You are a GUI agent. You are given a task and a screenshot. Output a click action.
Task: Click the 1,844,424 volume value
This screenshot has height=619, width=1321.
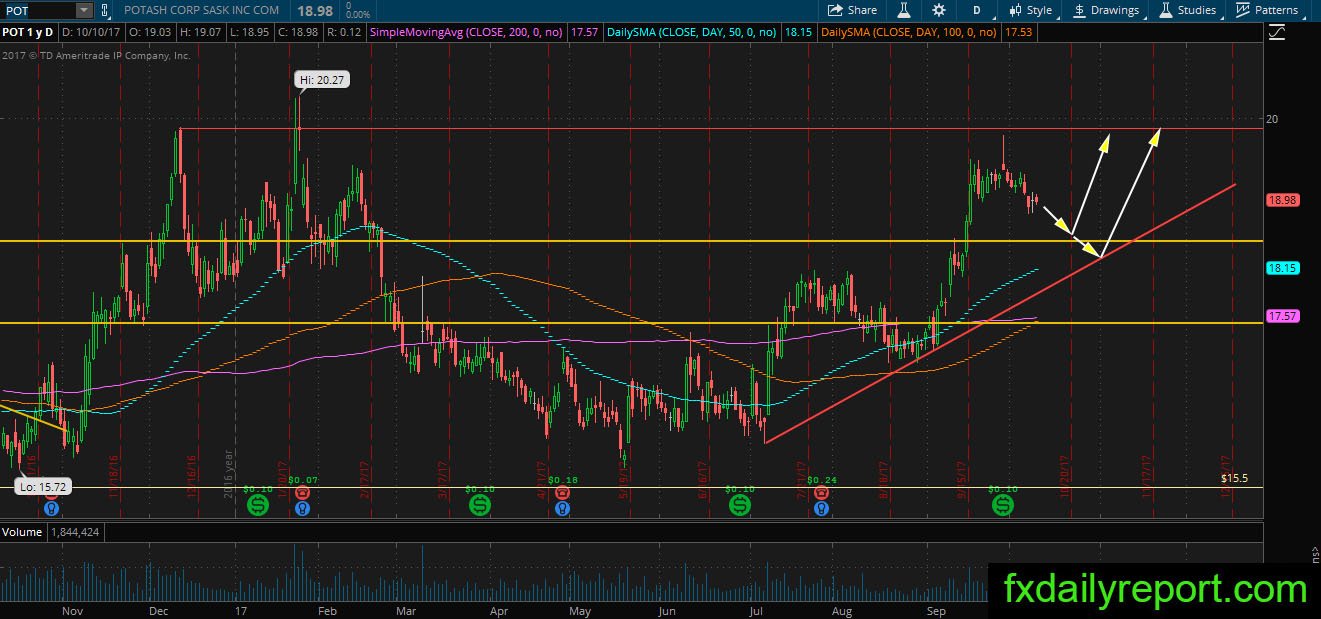[x=76, y=533]
